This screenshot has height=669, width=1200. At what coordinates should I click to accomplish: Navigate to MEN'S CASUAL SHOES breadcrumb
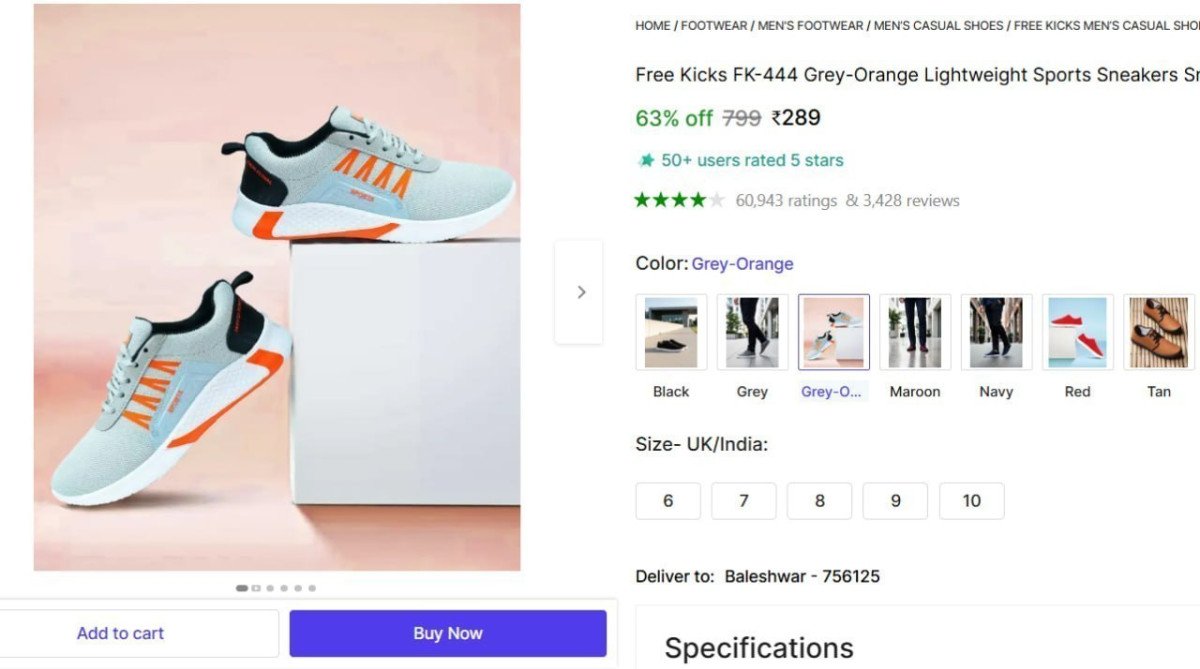(938, 25)
